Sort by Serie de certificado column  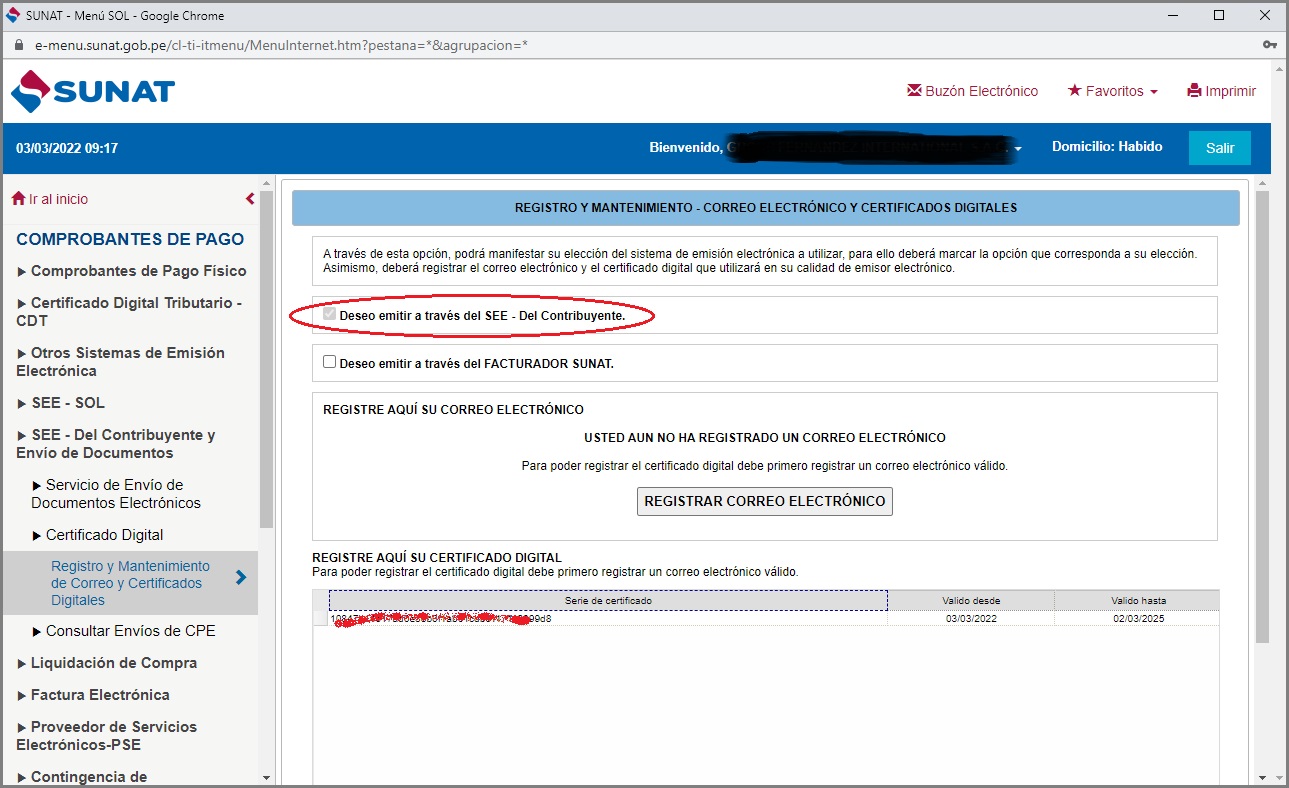click(608, 600)
